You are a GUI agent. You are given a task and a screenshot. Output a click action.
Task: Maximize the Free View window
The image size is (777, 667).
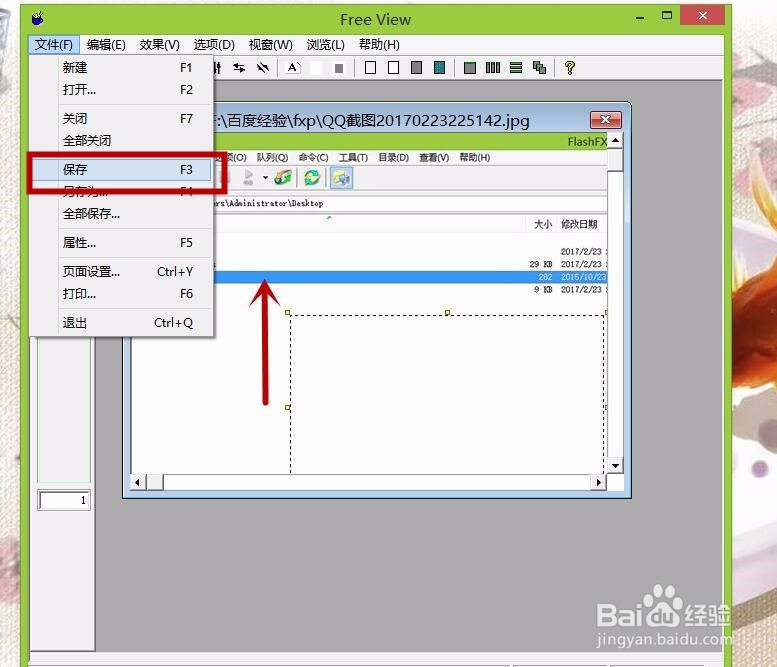click(x=667, y=15)
